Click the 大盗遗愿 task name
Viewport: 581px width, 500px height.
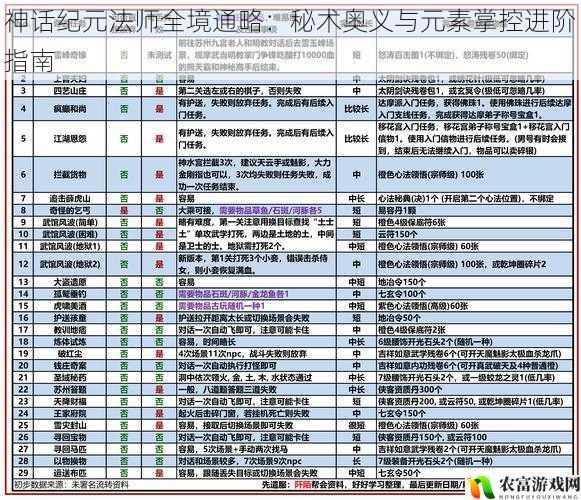70,282
